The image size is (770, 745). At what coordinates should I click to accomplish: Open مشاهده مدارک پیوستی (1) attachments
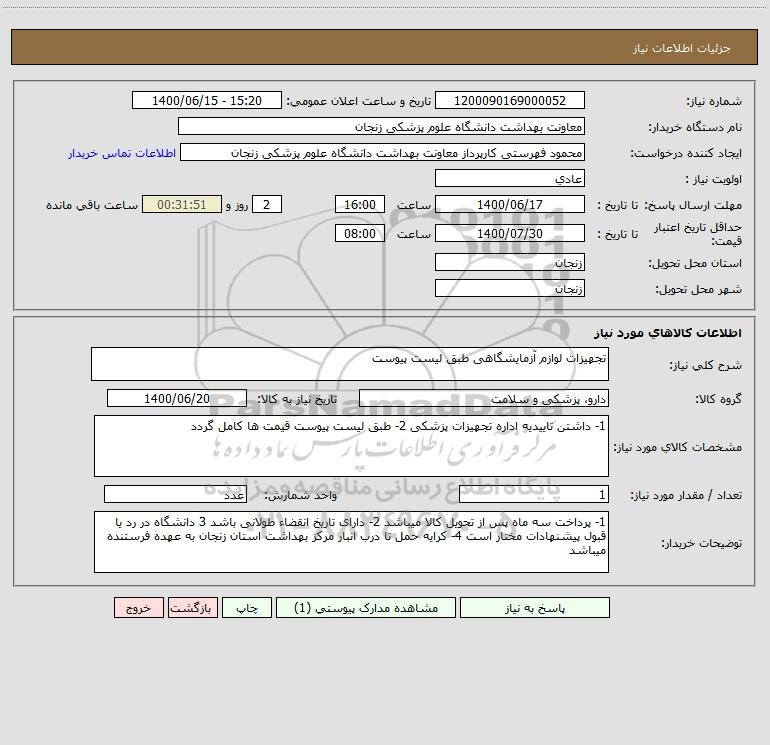click(366, 608)
